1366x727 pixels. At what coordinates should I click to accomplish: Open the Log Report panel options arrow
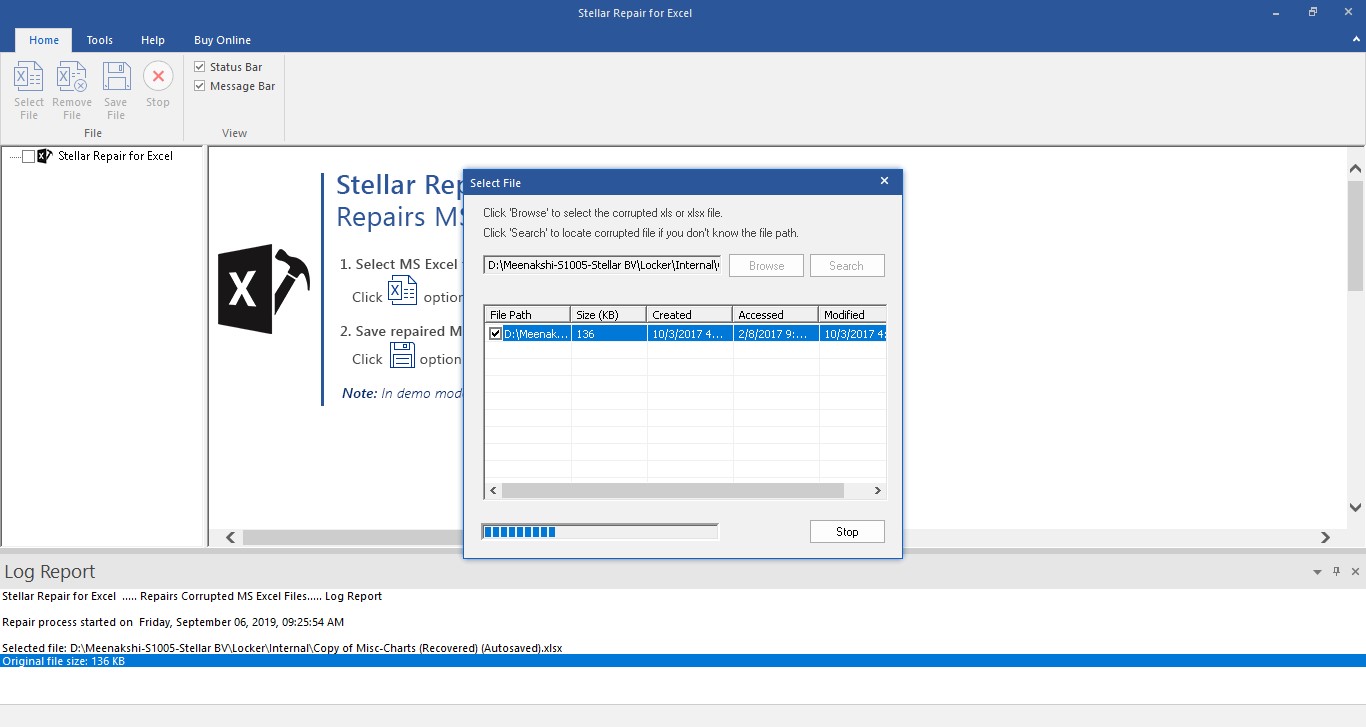tap(1317, 572)
